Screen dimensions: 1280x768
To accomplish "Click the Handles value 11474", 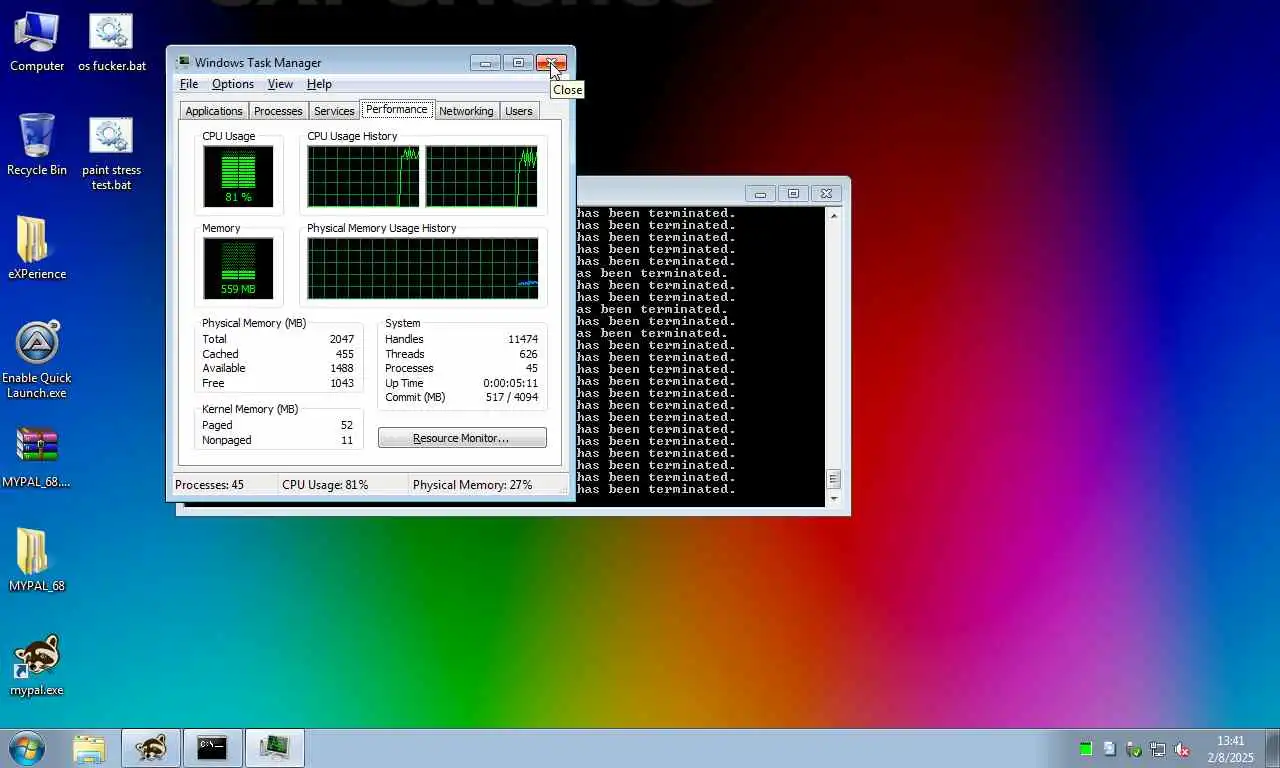I will (522, 339).
